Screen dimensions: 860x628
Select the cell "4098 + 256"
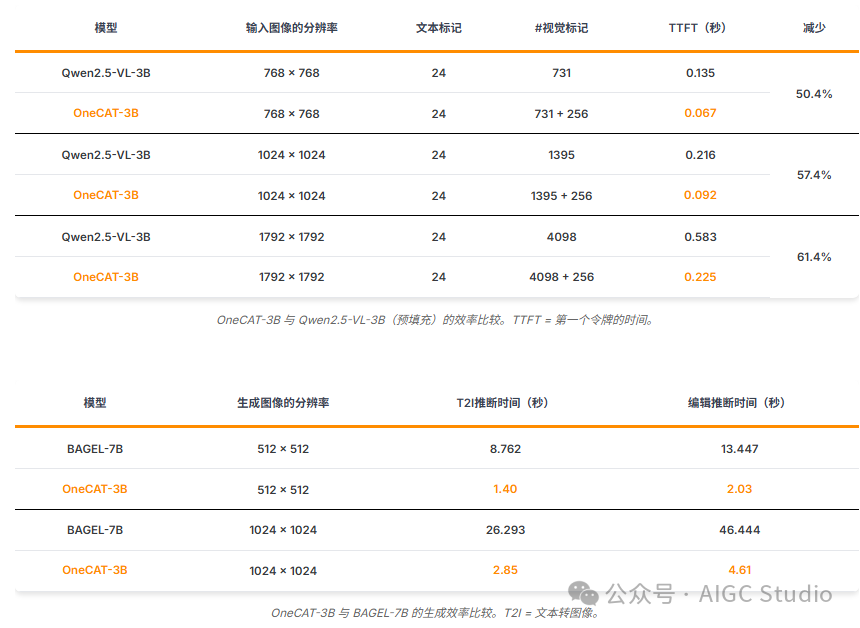point(561,277)
